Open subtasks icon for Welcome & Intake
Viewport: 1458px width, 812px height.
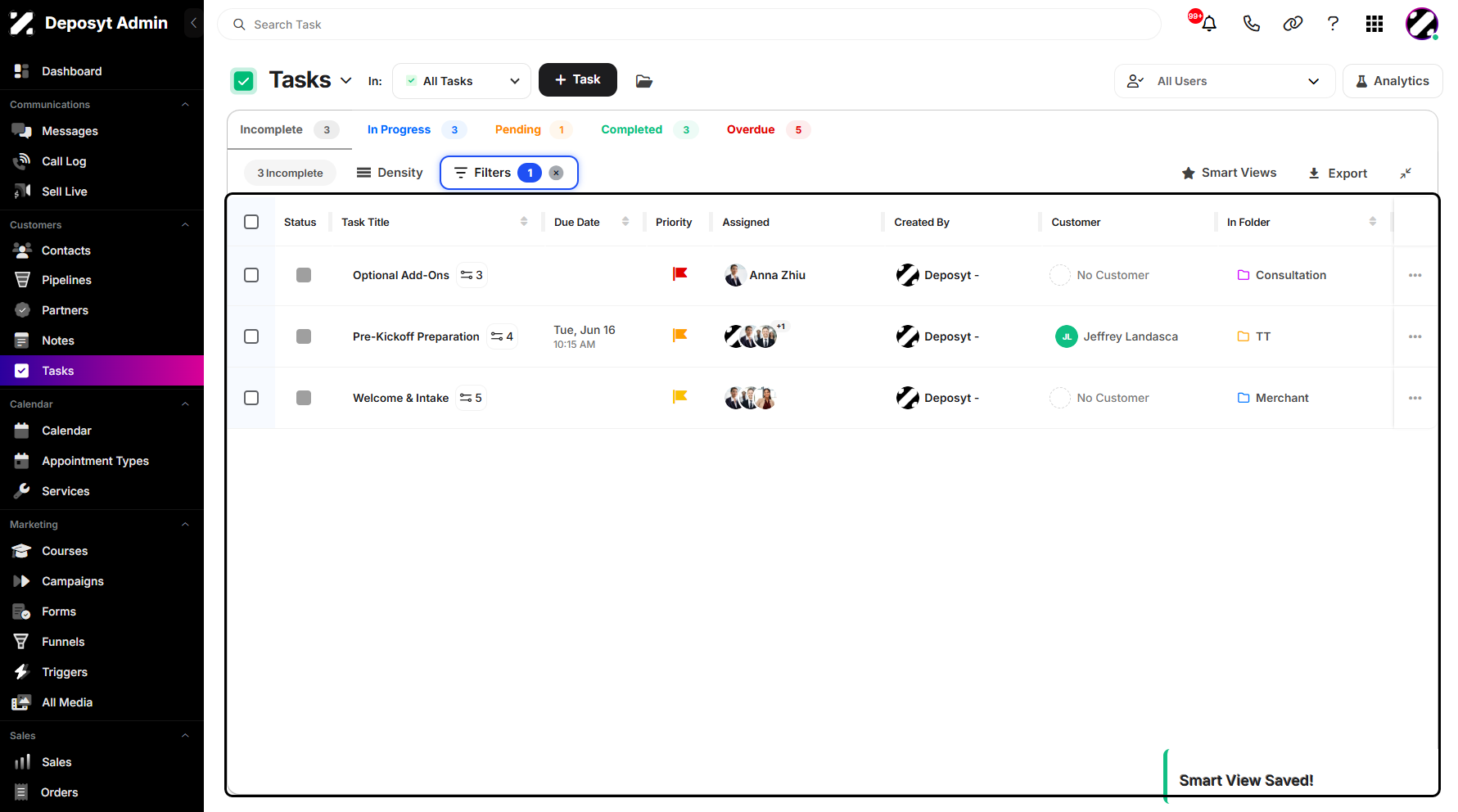[471, 398]
